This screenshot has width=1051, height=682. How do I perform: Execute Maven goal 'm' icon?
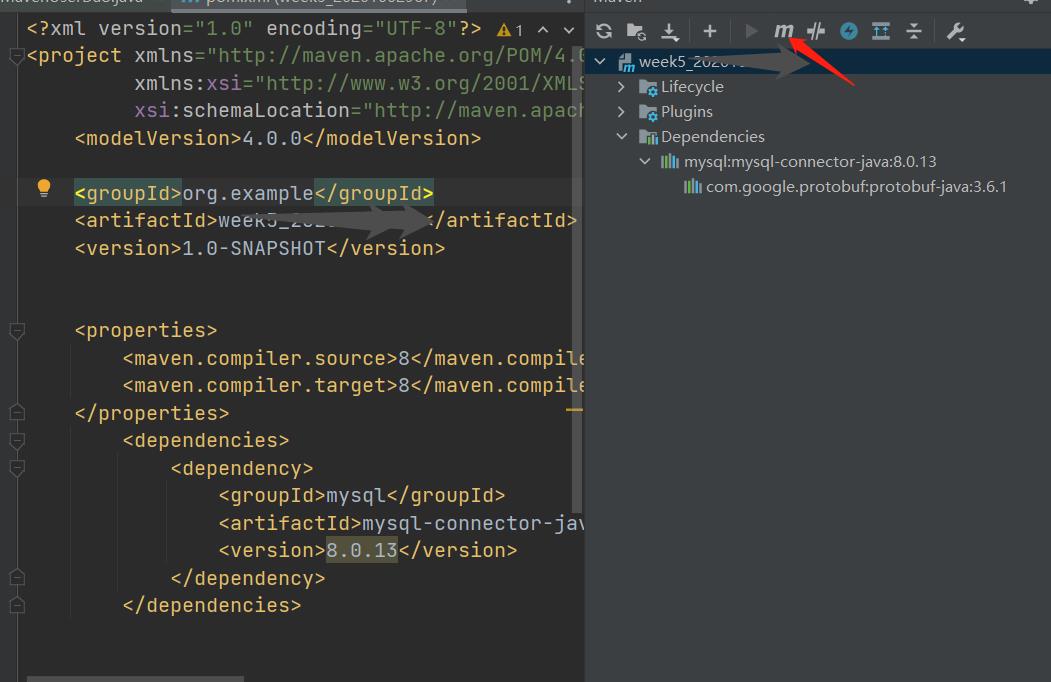[783, 31]
